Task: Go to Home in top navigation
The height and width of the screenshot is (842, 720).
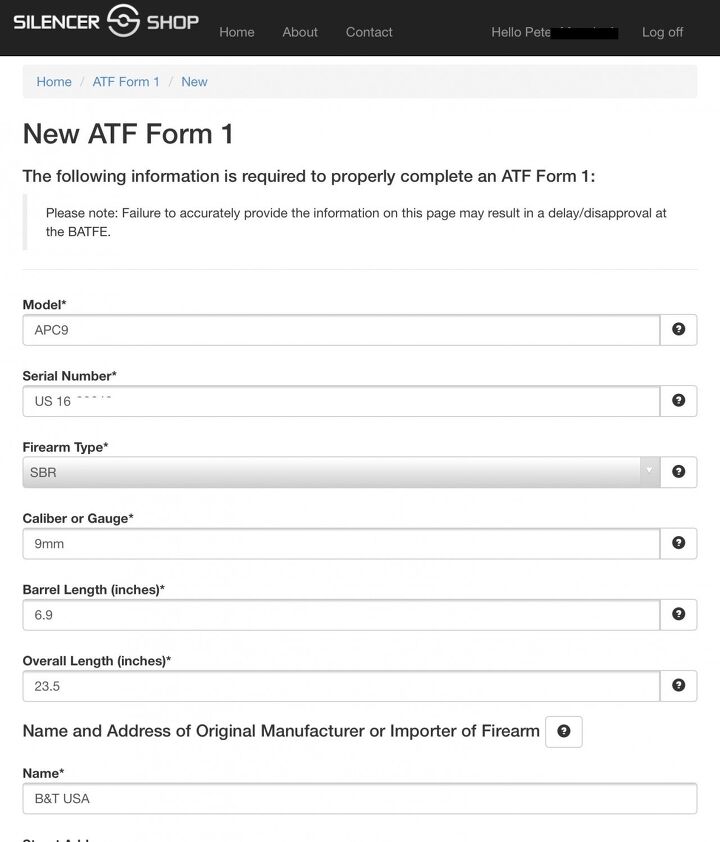Action: (x=237, y=32)
